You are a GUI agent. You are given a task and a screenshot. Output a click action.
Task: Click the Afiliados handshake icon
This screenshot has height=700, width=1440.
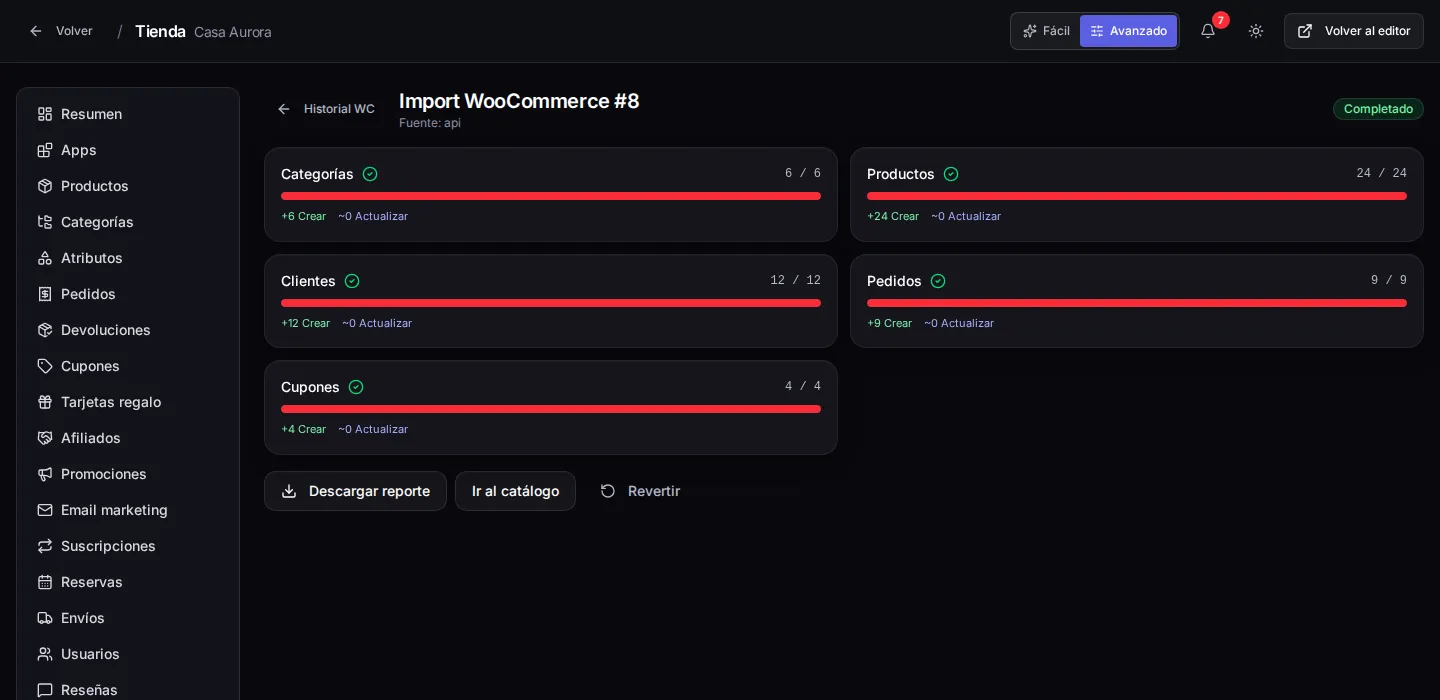point(45,438)
